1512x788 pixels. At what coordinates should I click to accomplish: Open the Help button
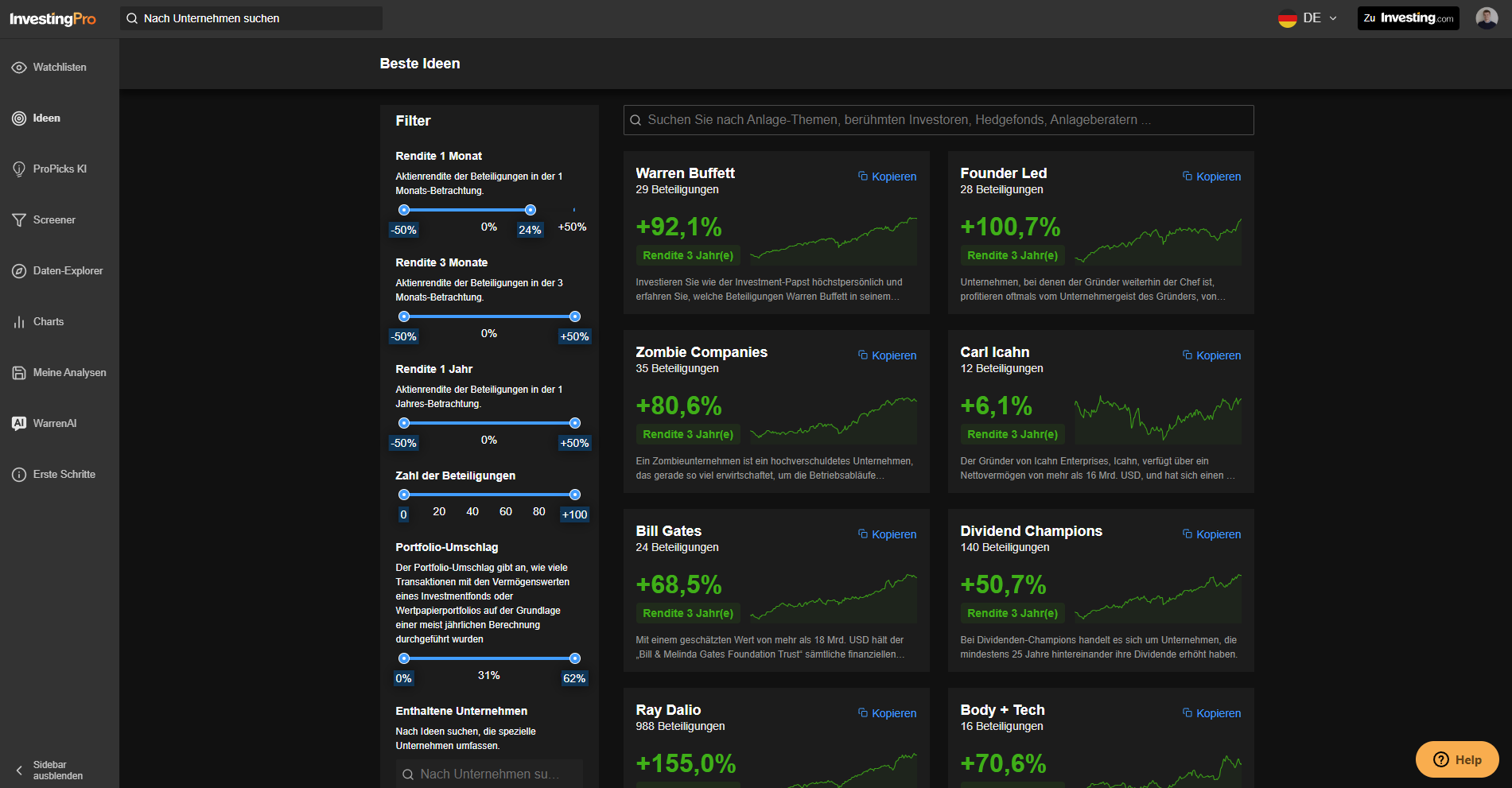(x=1457, y=759)
